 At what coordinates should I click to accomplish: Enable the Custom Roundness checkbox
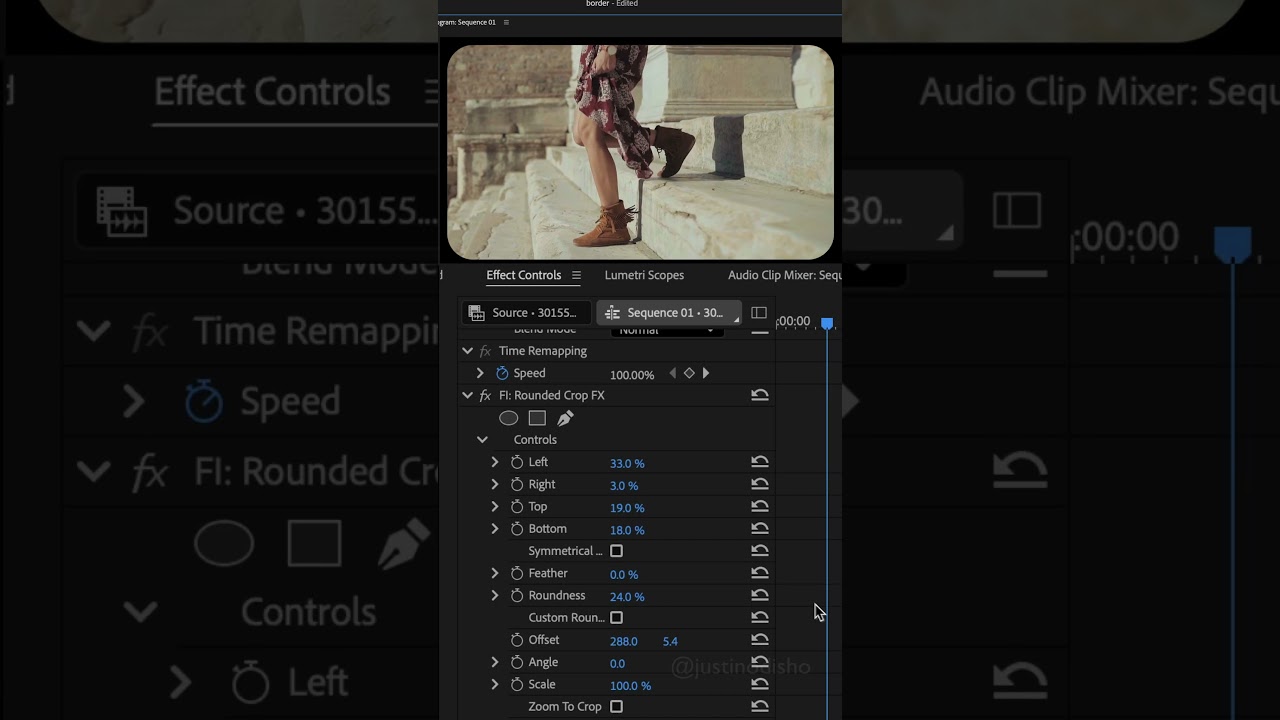pyautogui.click(x=616, y=617)
